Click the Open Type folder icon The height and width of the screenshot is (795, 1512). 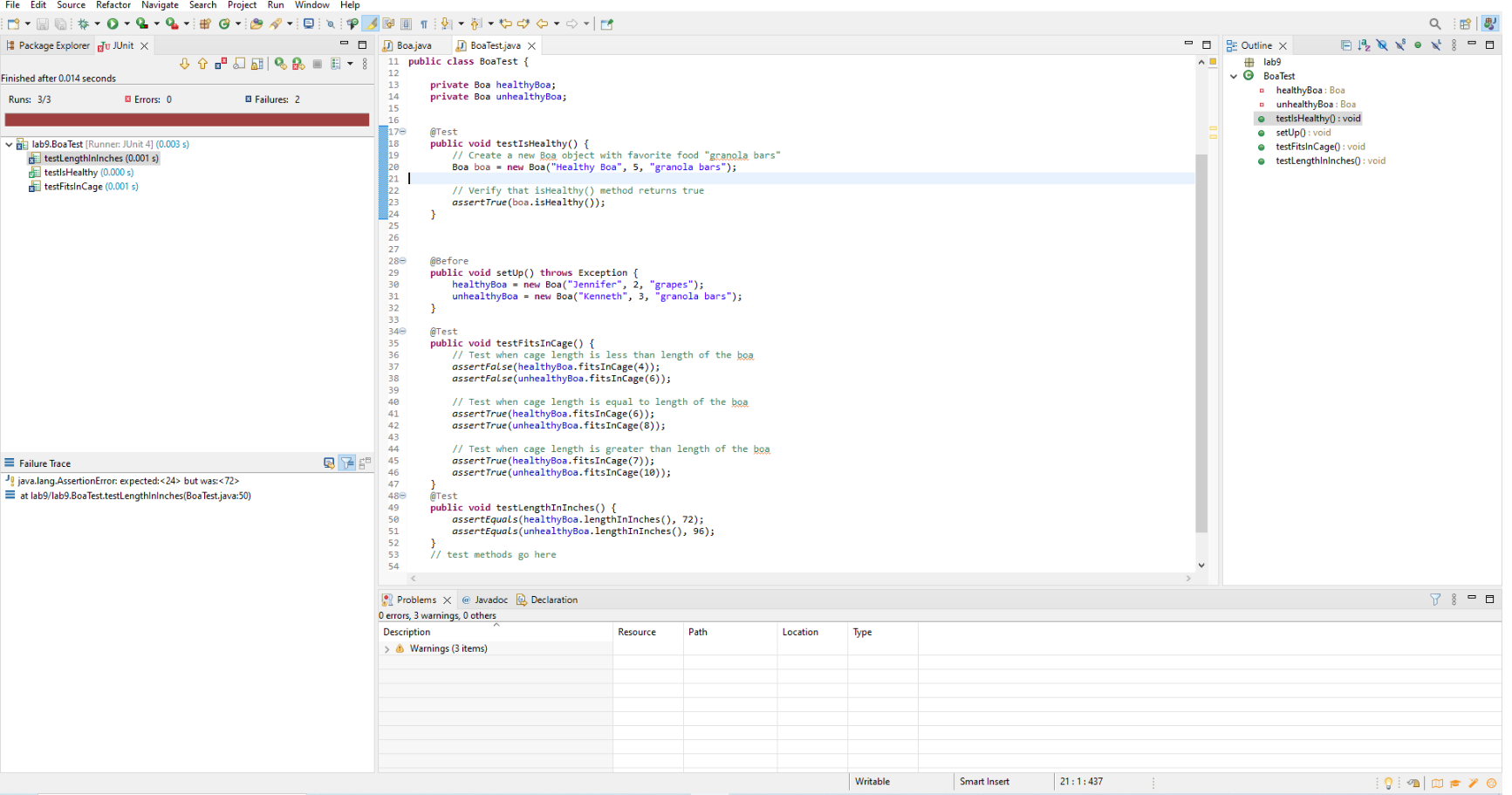257,24
